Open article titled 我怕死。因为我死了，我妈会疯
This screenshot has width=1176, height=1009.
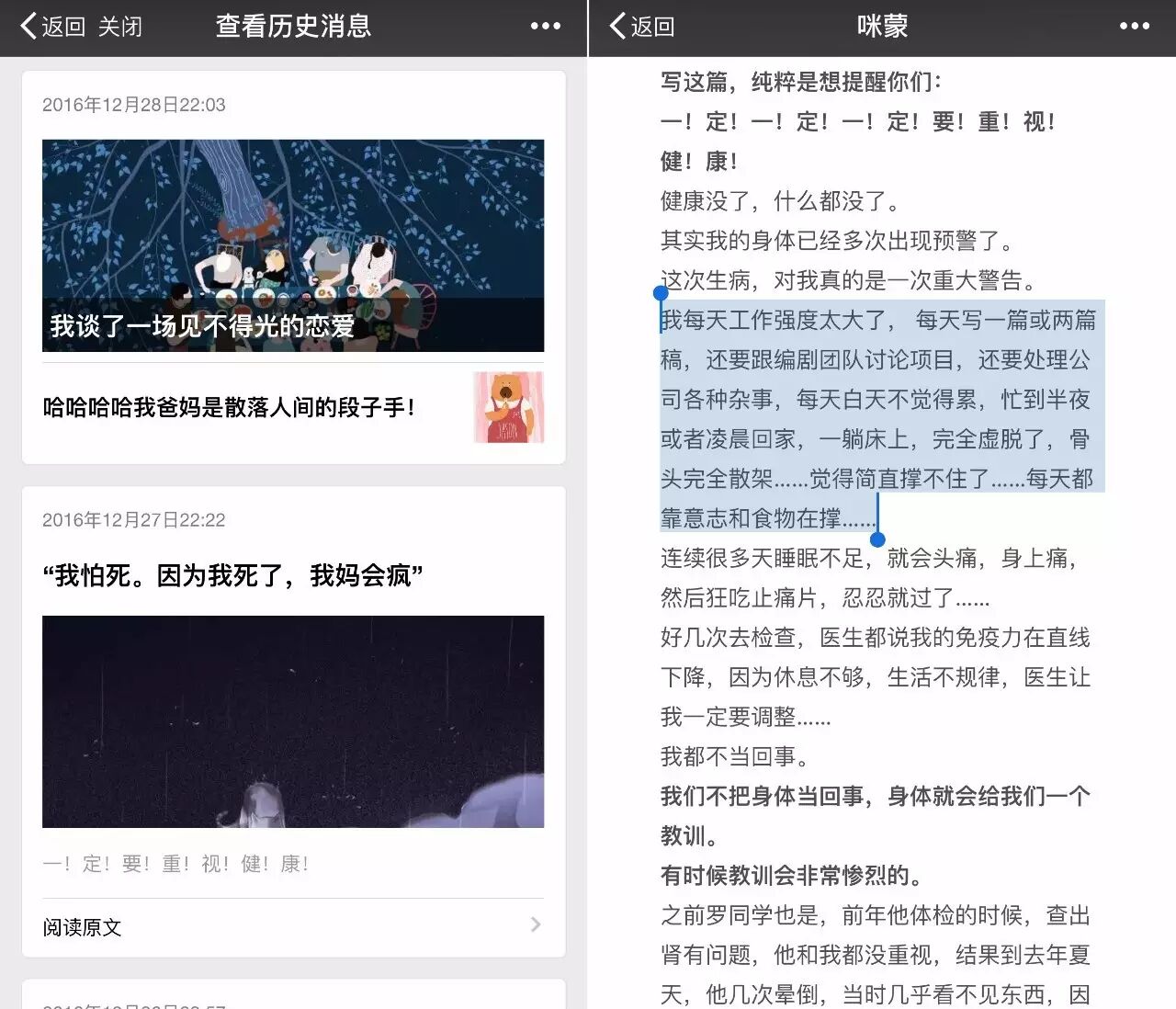click(x=232, y=575)
